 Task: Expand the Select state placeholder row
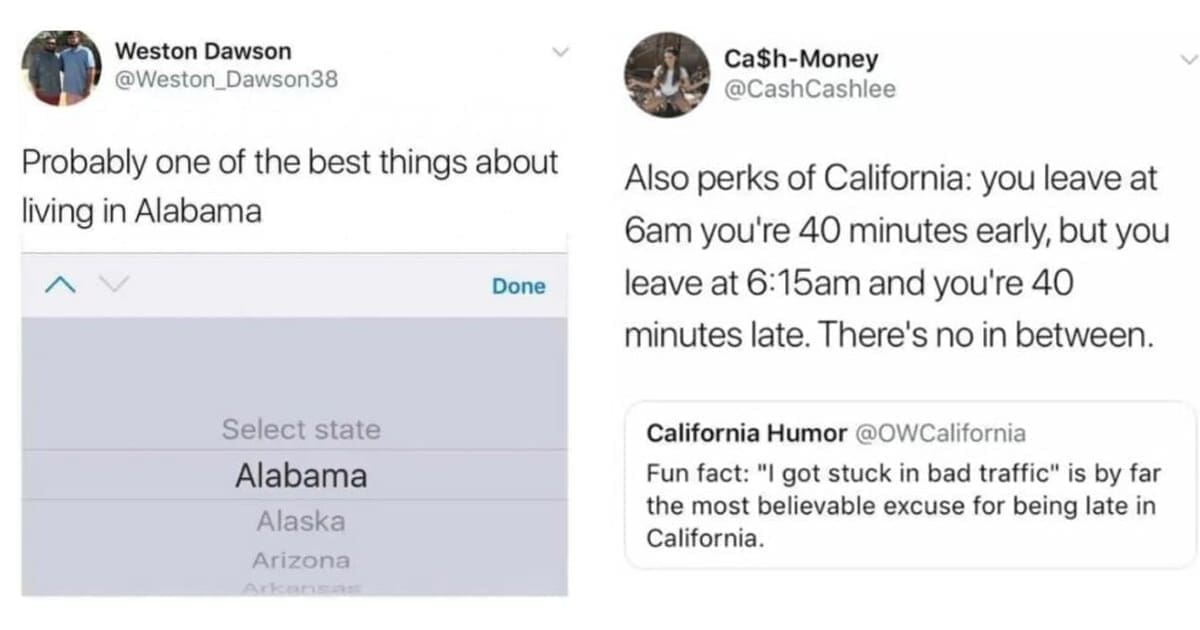point(299,430)
